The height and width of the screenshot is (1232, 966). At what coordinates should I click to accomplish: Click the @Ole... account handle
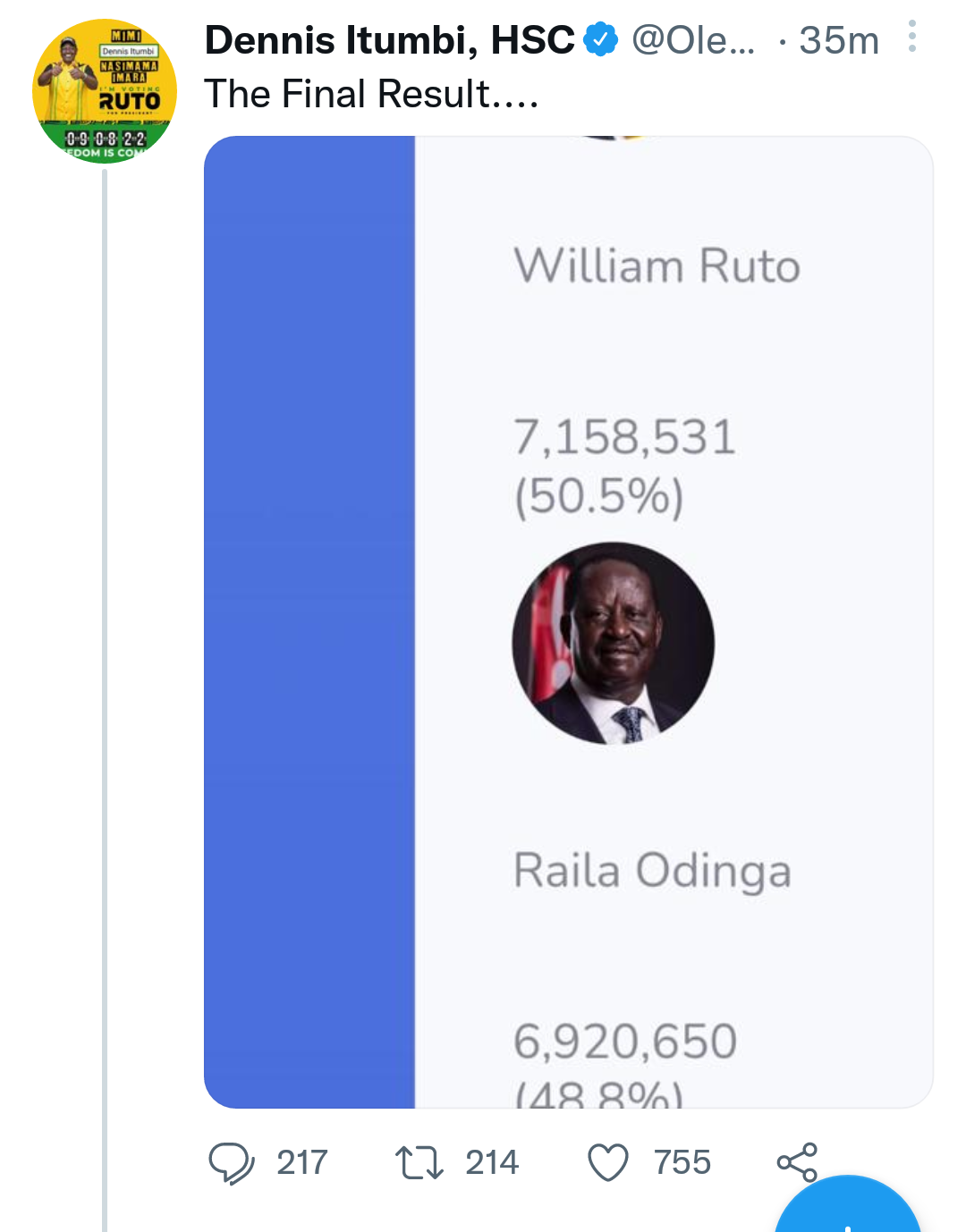click(693, 40)
